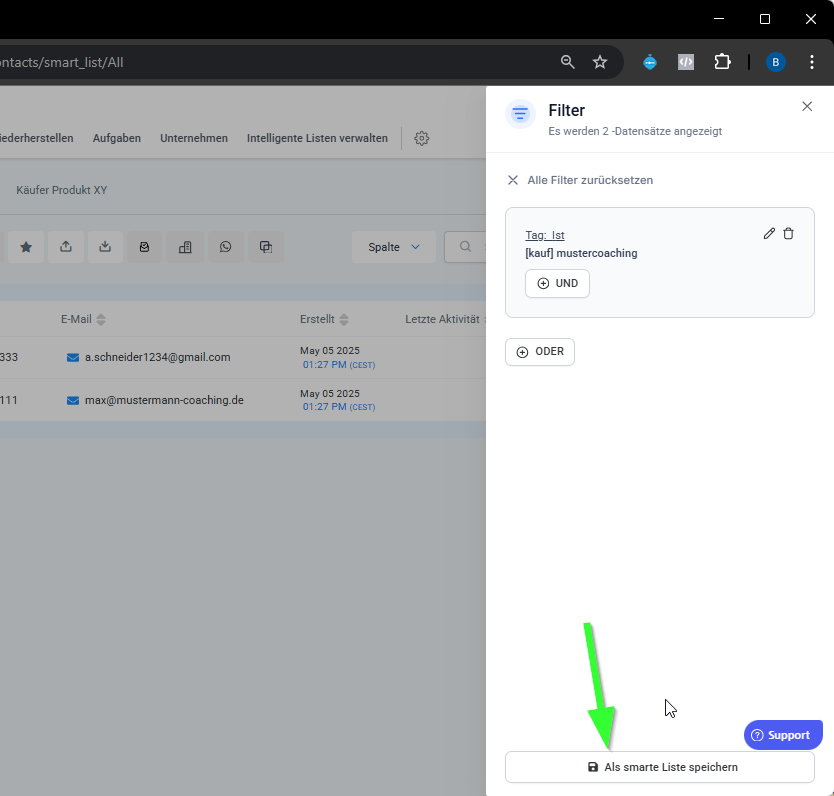Click the Filter panel header icon

pos(520,114)
